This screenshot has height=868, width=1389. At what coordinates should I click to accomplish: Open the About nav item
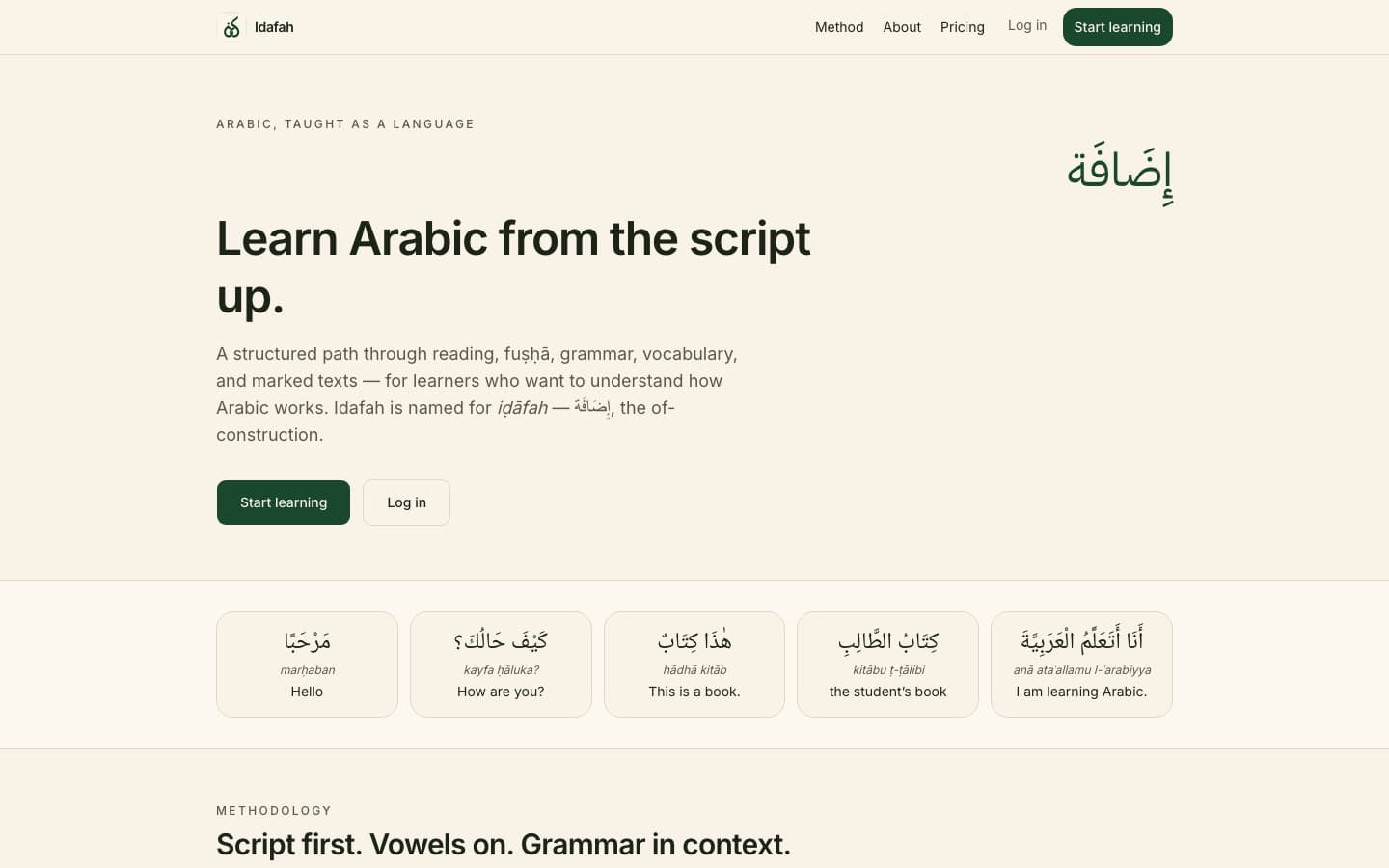point(902,27)
